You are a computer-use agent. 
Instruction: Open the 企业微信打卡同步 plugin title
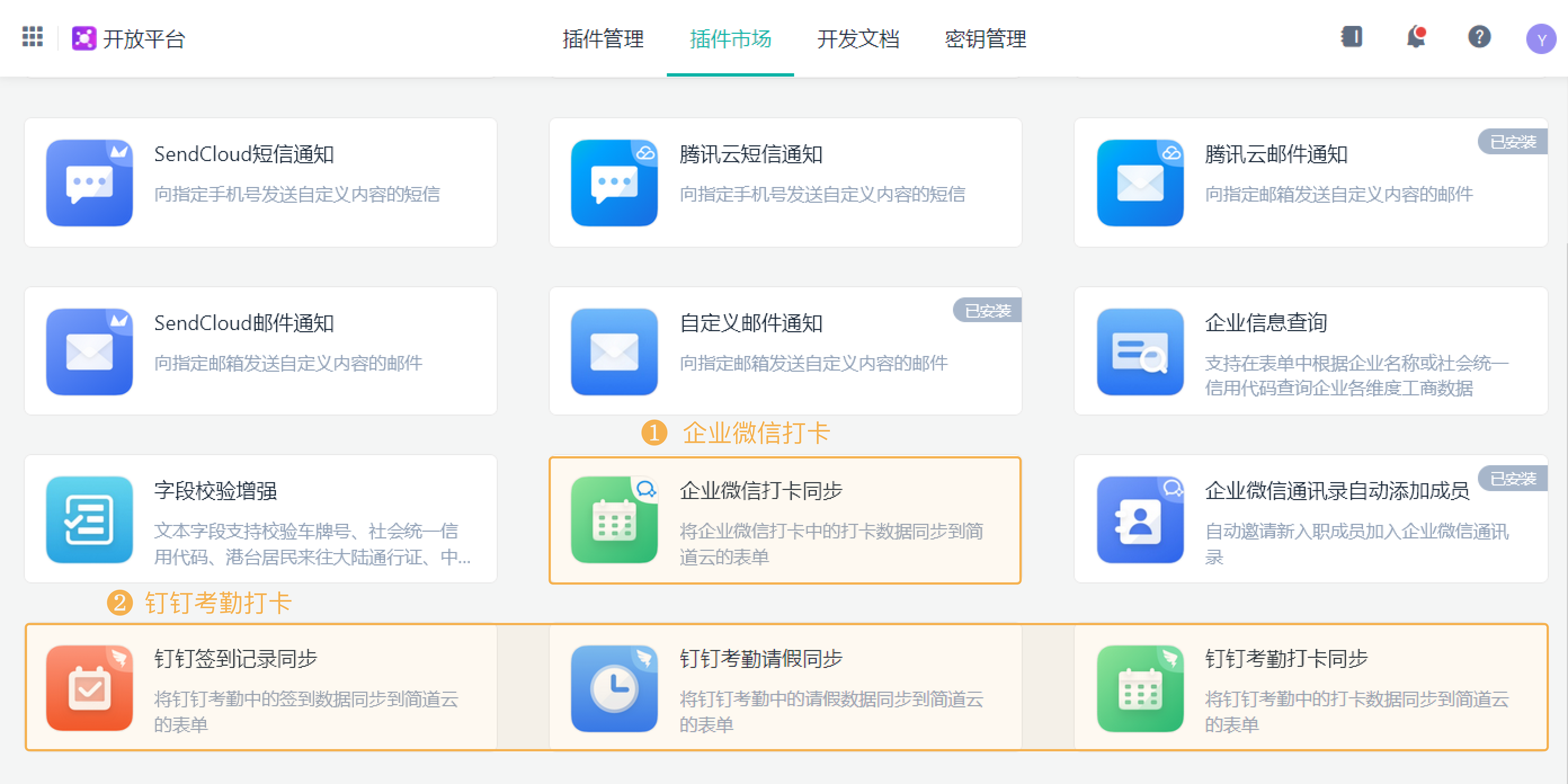tap(761, 491)
